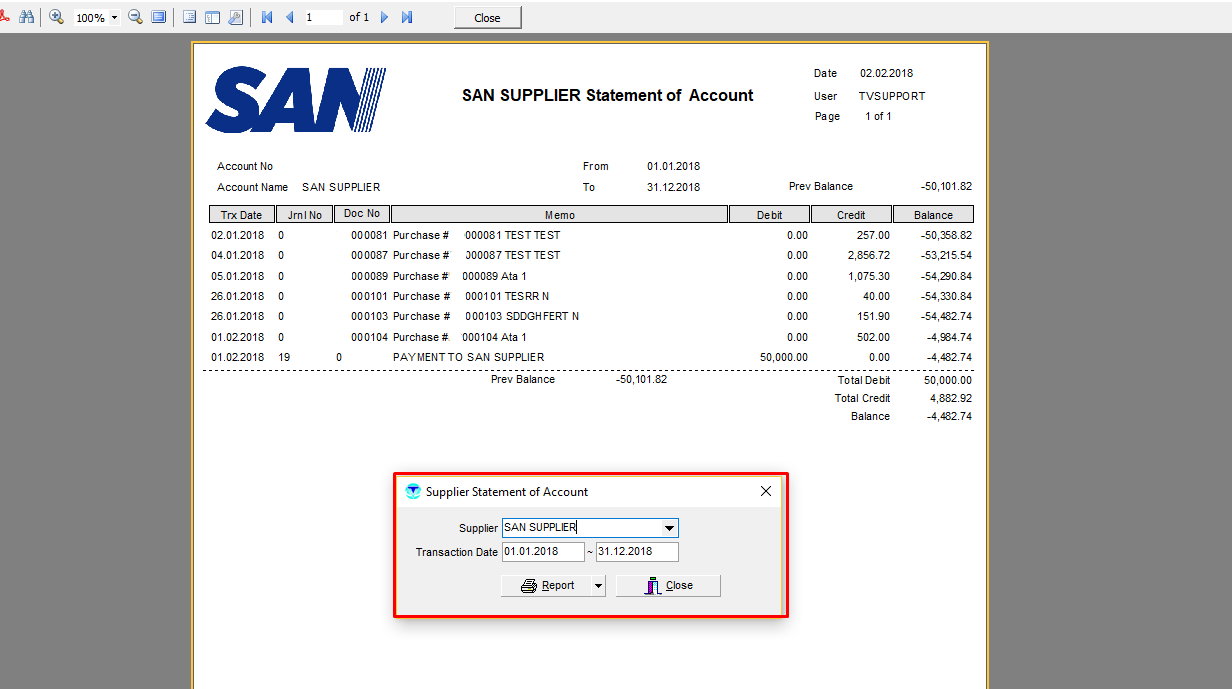Click the Report button in dialog

point(548,586)
